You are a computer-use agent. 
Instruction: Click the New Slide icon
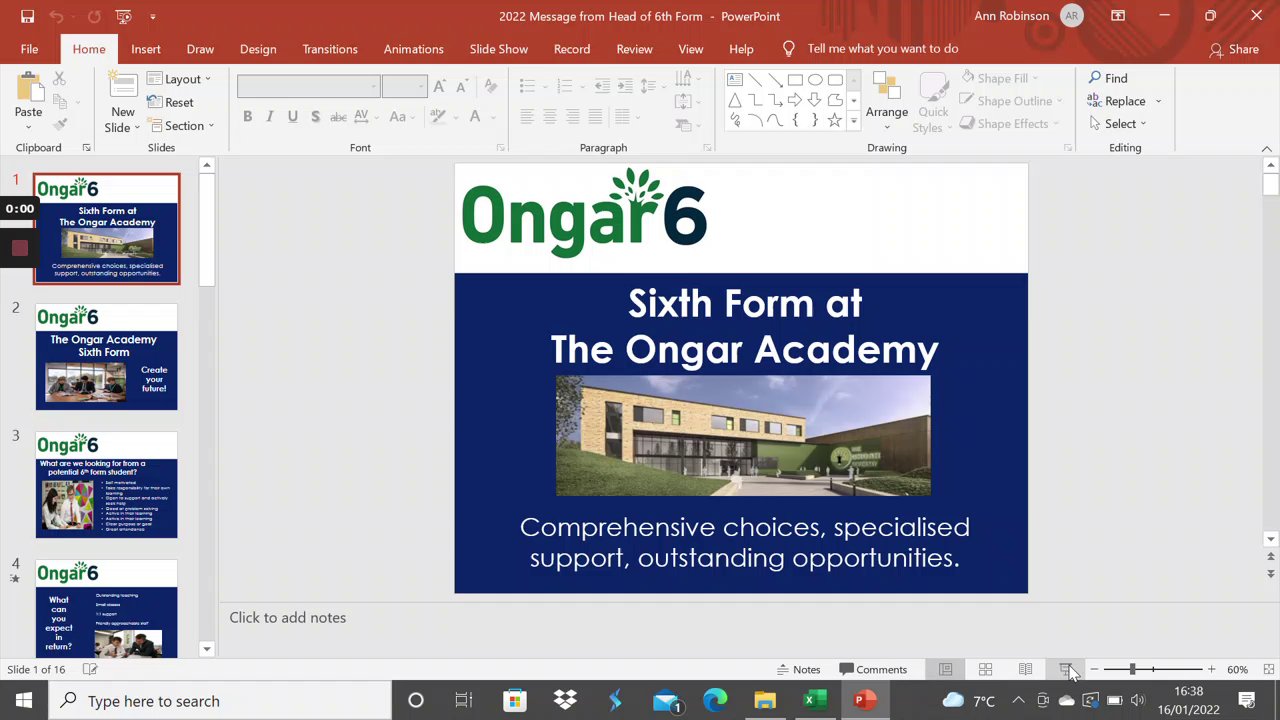coord(122,87)
